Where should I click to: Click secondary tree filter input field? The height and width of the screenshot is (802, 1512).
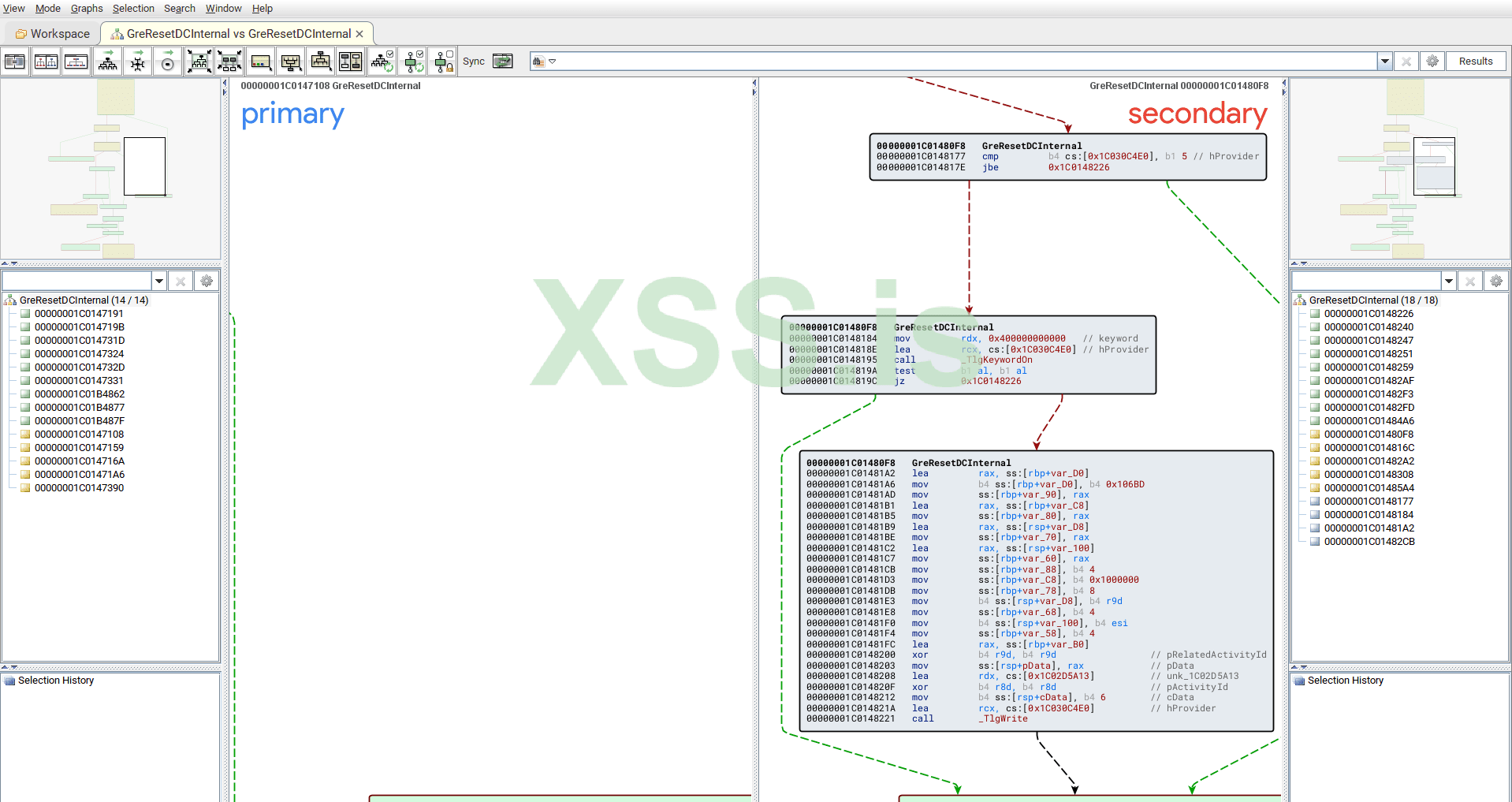pyautogui.click(x=1366, y=281)
